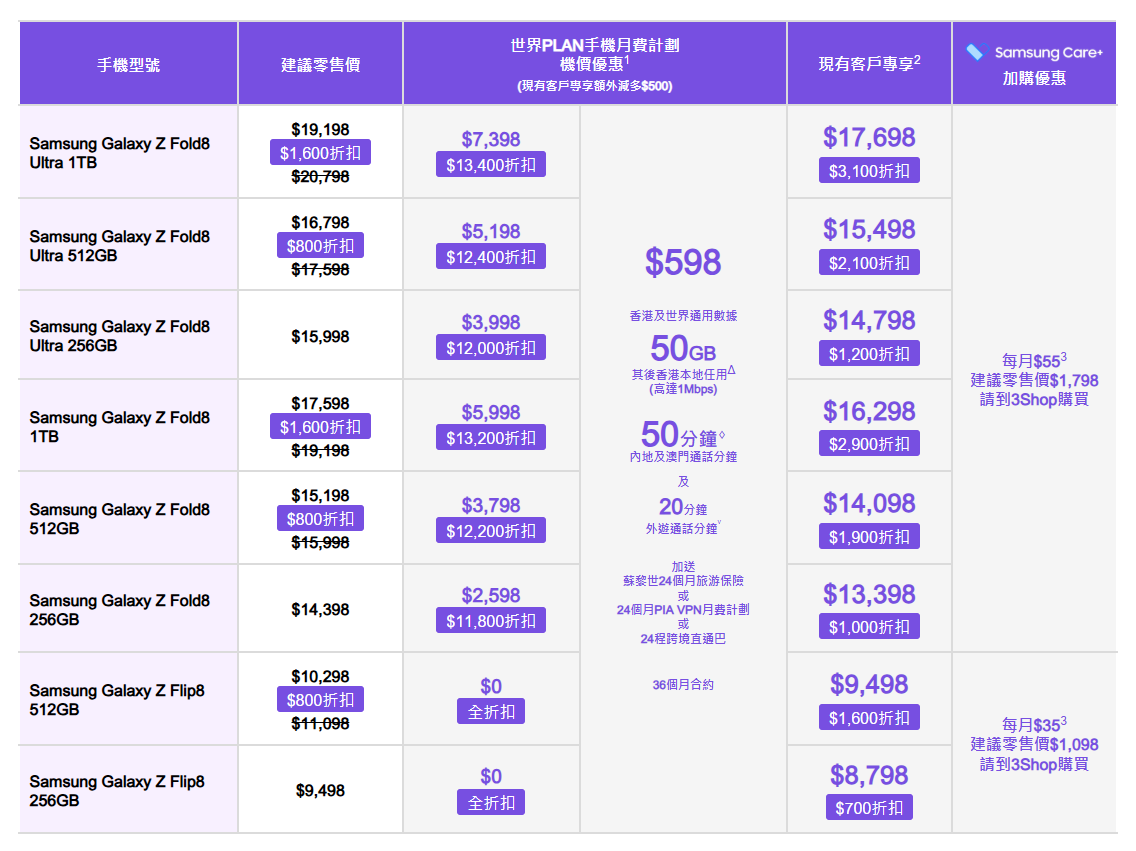1136x851 pixels.
Task: Select the $12,000折扣 badge under $3,998
Action: 490,348
